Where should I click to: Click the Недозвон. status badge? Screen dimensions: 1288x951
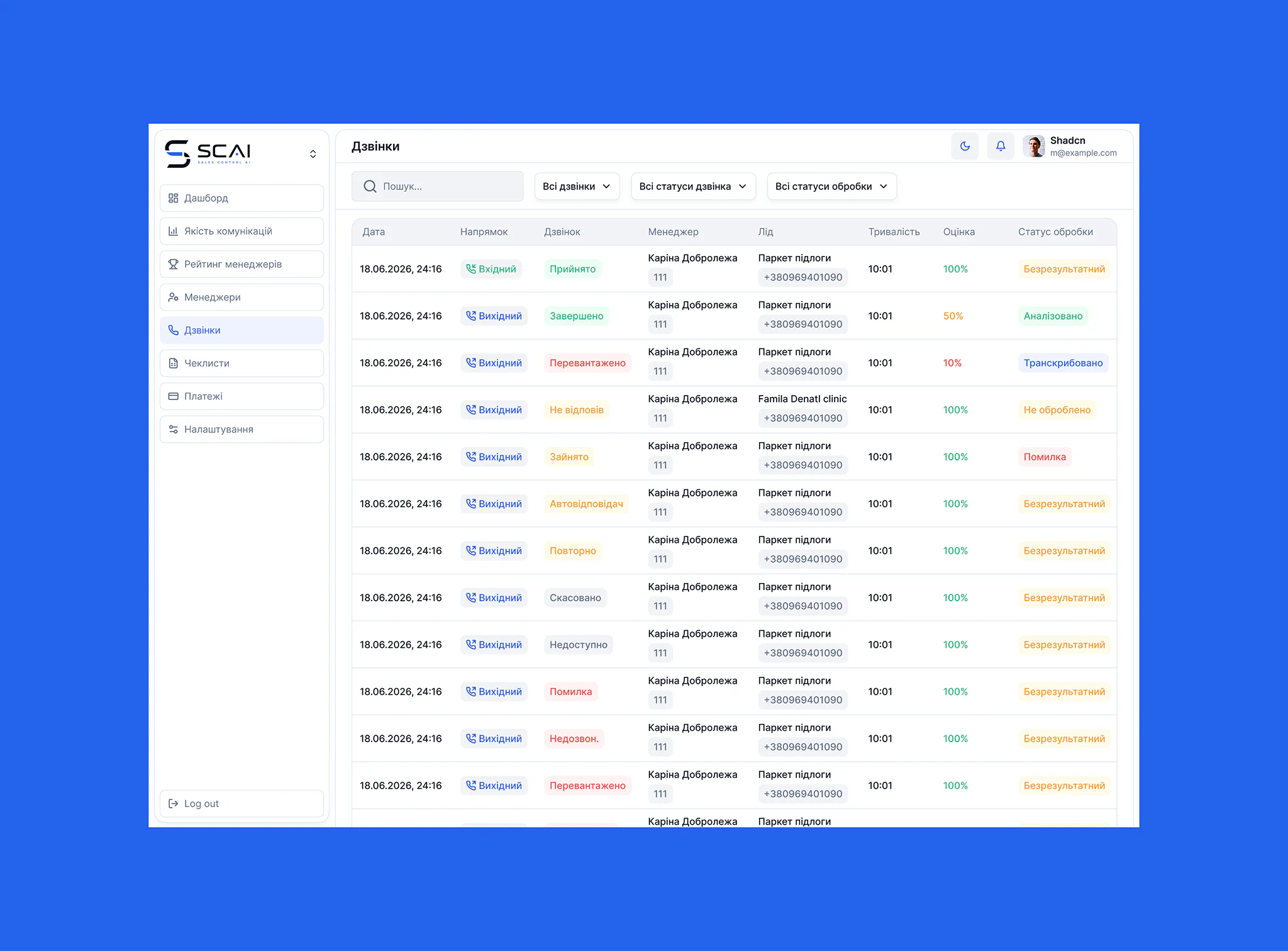(x=574, y=739)
